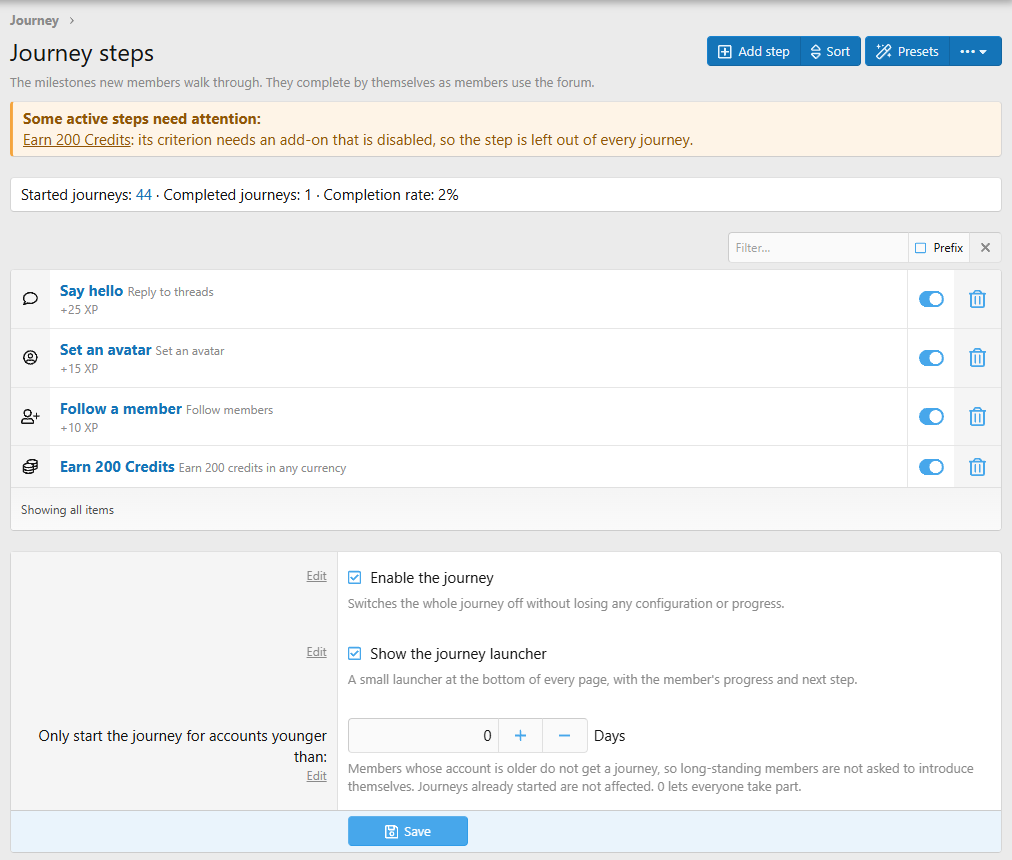
Task: Clear the filter with the X icon
Action: [x=986, y=248]
